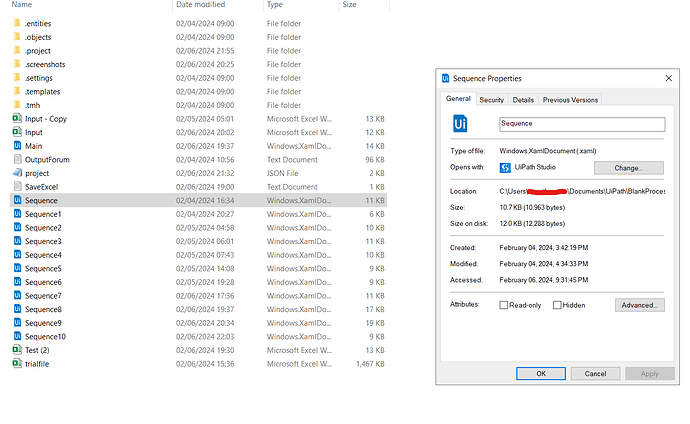Click the '02/06/2024 22:03' date cell
The width and height of the screenshot is (690, 424).
[205, 336]
